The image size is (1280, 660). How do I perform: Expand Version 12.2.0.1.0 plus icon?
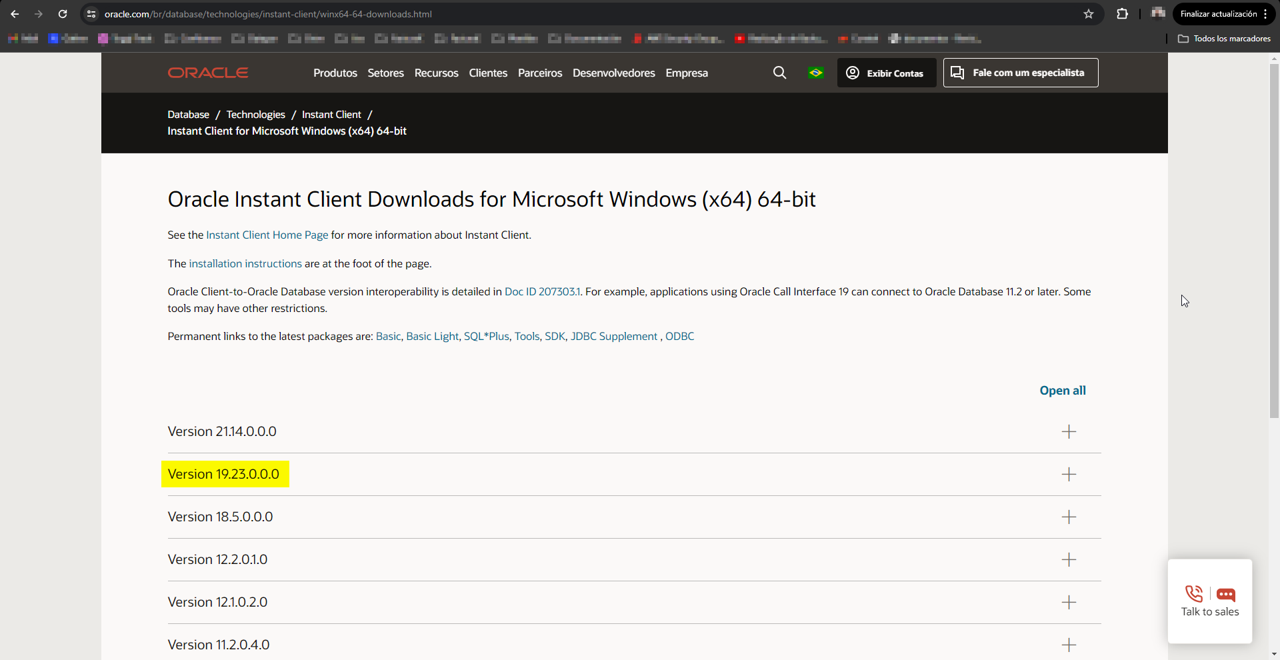[x=1069, y=560]
